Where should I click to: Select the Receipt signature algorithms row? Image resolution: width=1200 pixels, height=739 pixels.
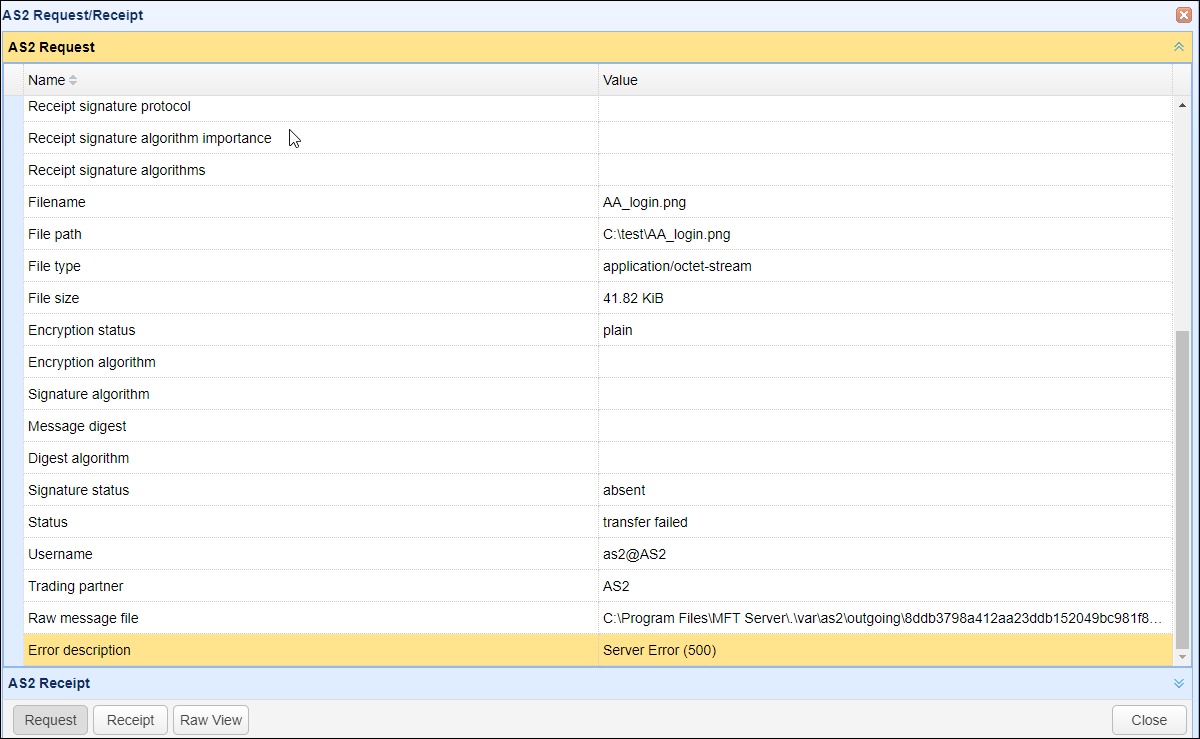[x=598, y=170]
